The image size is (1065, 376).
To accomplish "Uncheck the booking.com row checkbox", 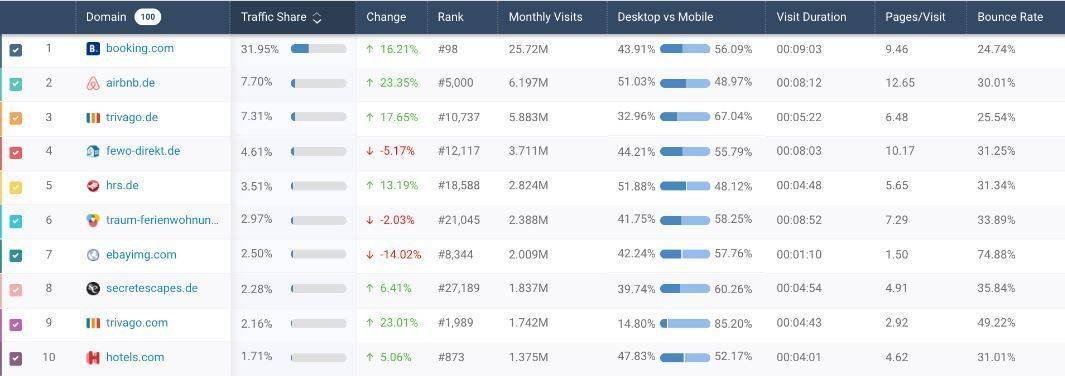I will coord(16,50).
